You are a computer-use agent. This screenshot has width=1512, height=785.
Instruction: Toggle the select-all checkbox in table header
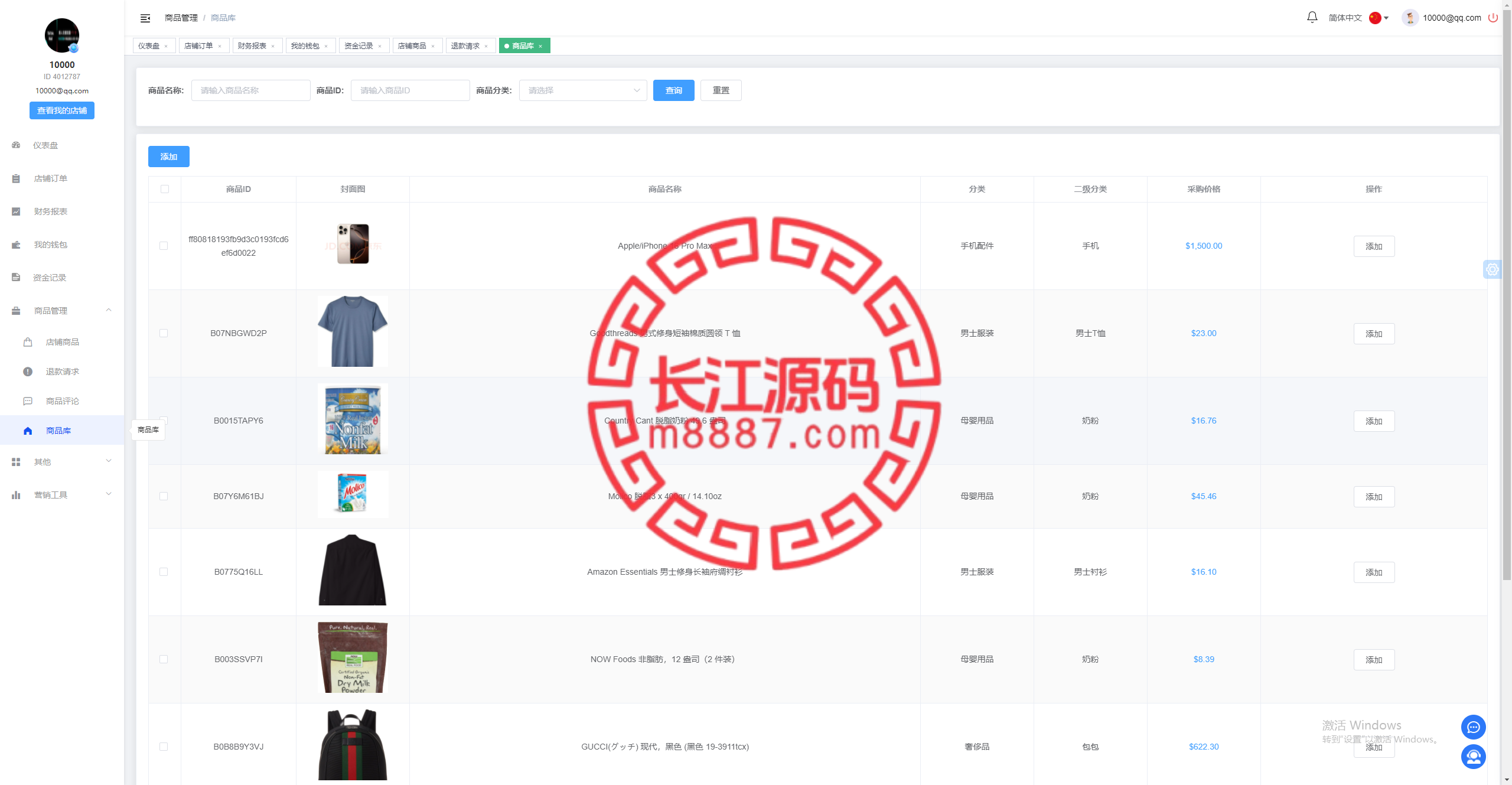(165, 189)
